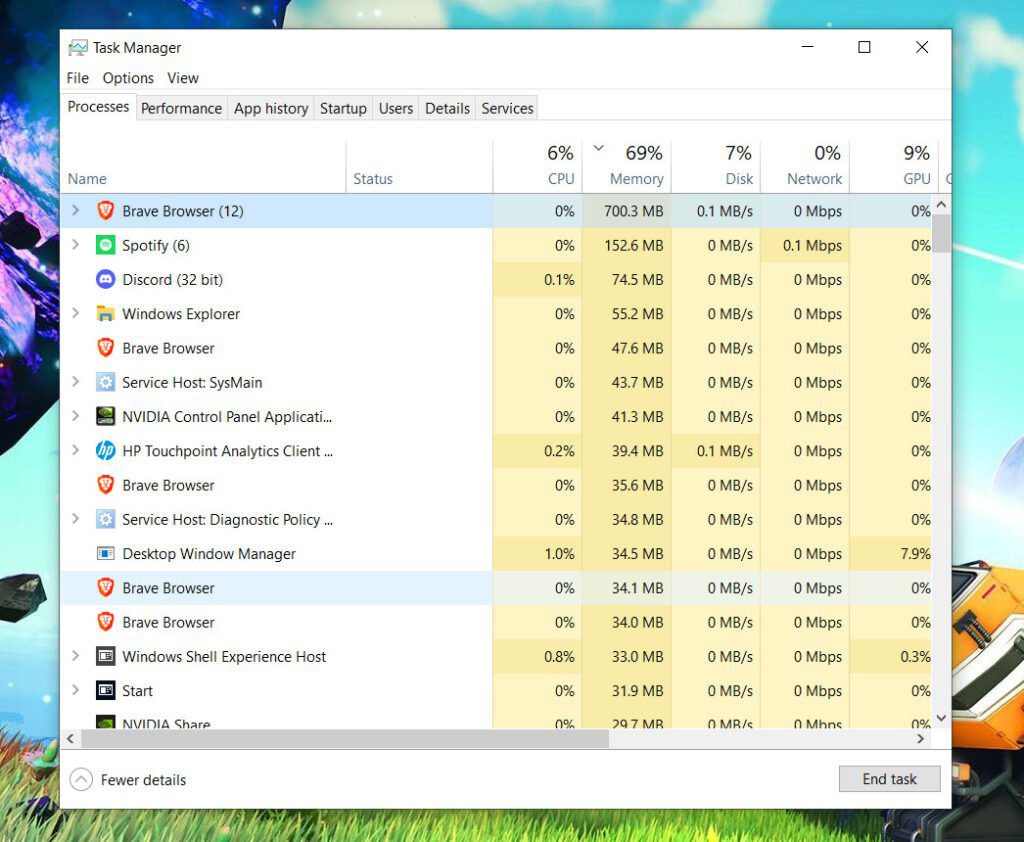The image size is (1024, 842).
Task: Select the Discord (32 bit) process name
Action: click(172, 280)
